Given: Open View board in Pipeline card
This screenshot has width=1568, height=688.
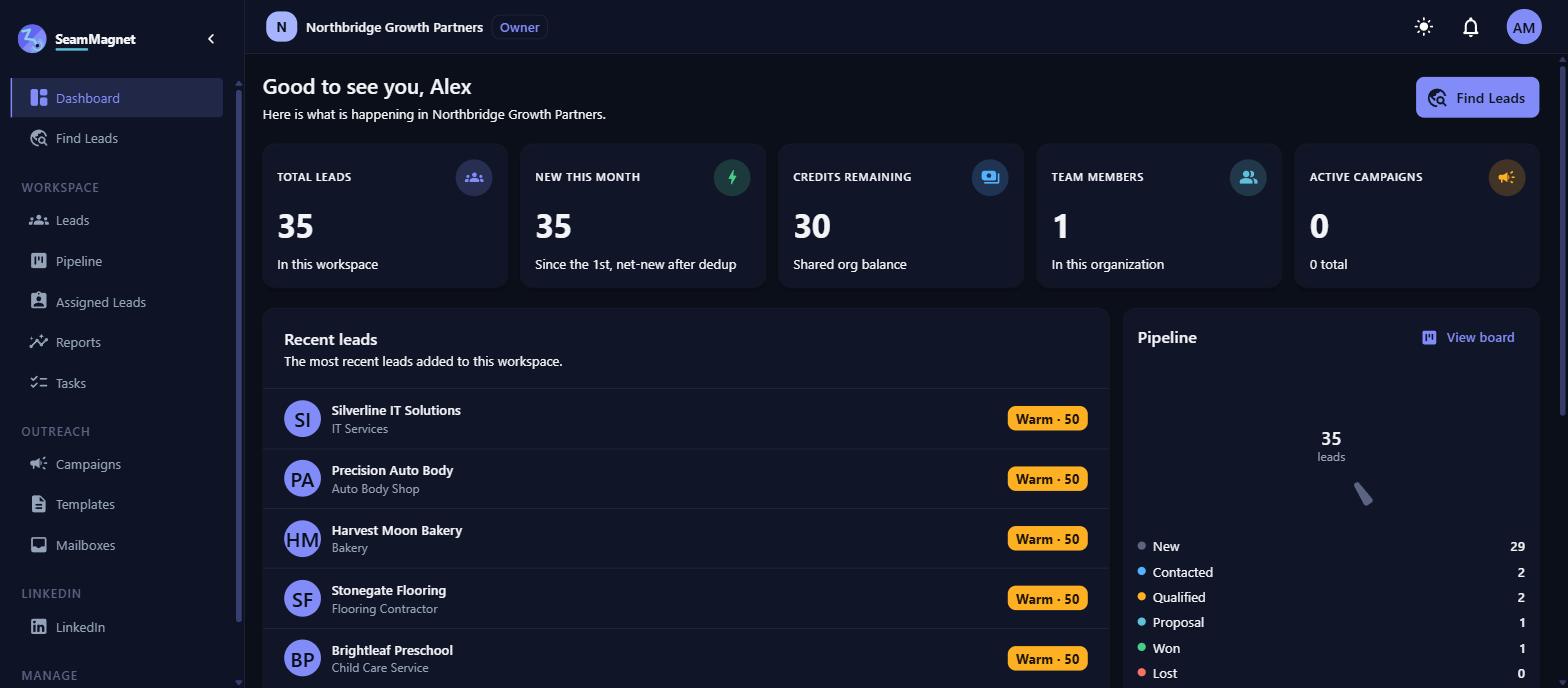Looking at the screenshot, I should 1468,338.
